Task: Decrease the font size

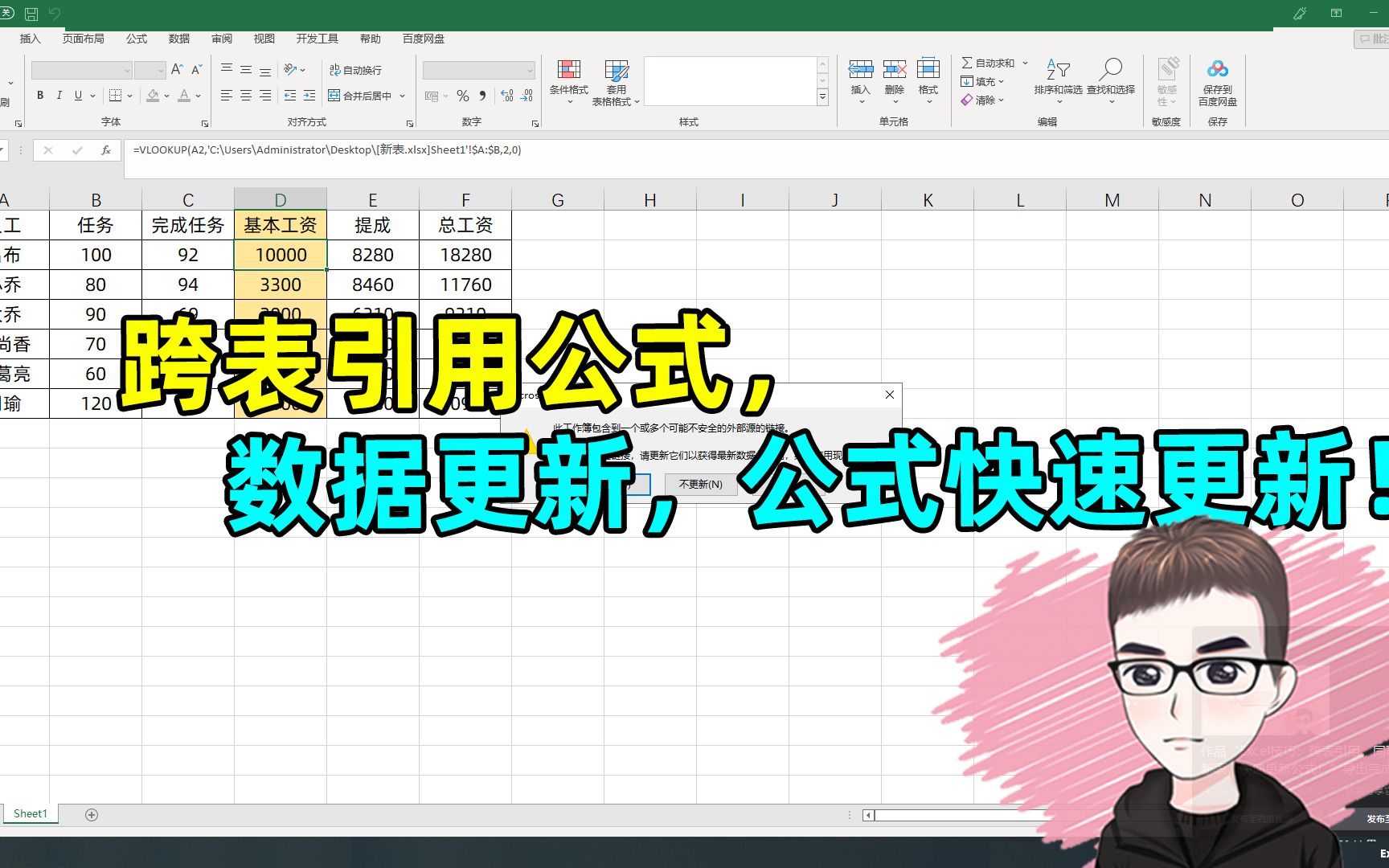Action: (x=196, y=70)
